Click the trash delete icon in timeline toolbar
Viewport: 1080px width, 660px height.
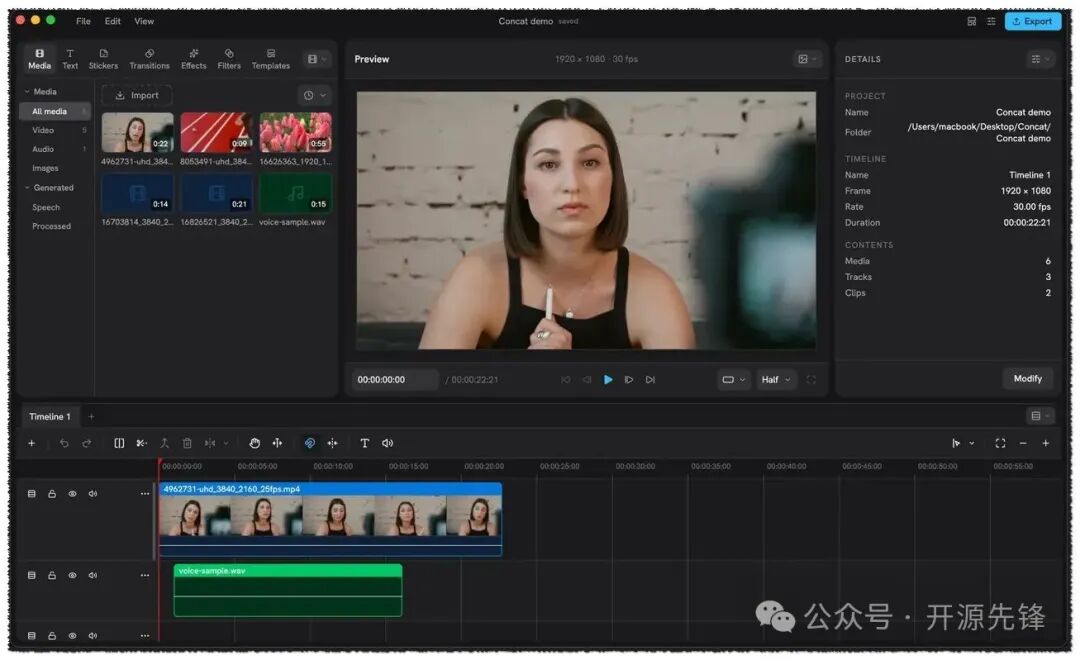pyautogui.click(x=187, y=443)
